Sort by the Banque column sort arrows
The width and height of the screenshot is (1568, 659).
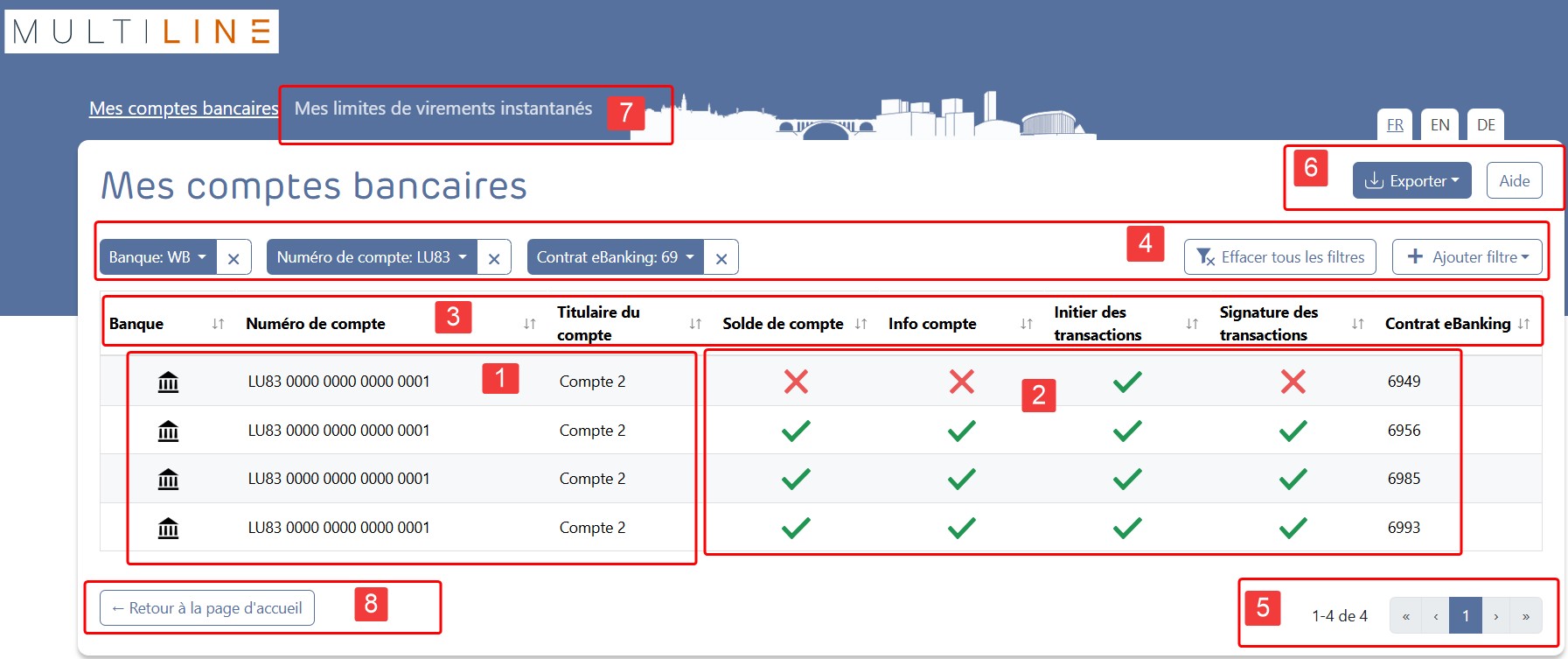click(218, 324)
